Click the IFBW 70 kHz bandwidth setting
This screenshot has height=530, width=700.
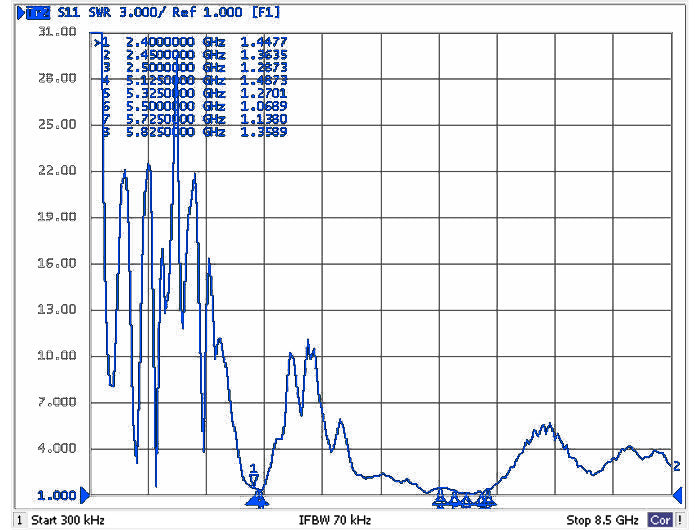(335, 520)
